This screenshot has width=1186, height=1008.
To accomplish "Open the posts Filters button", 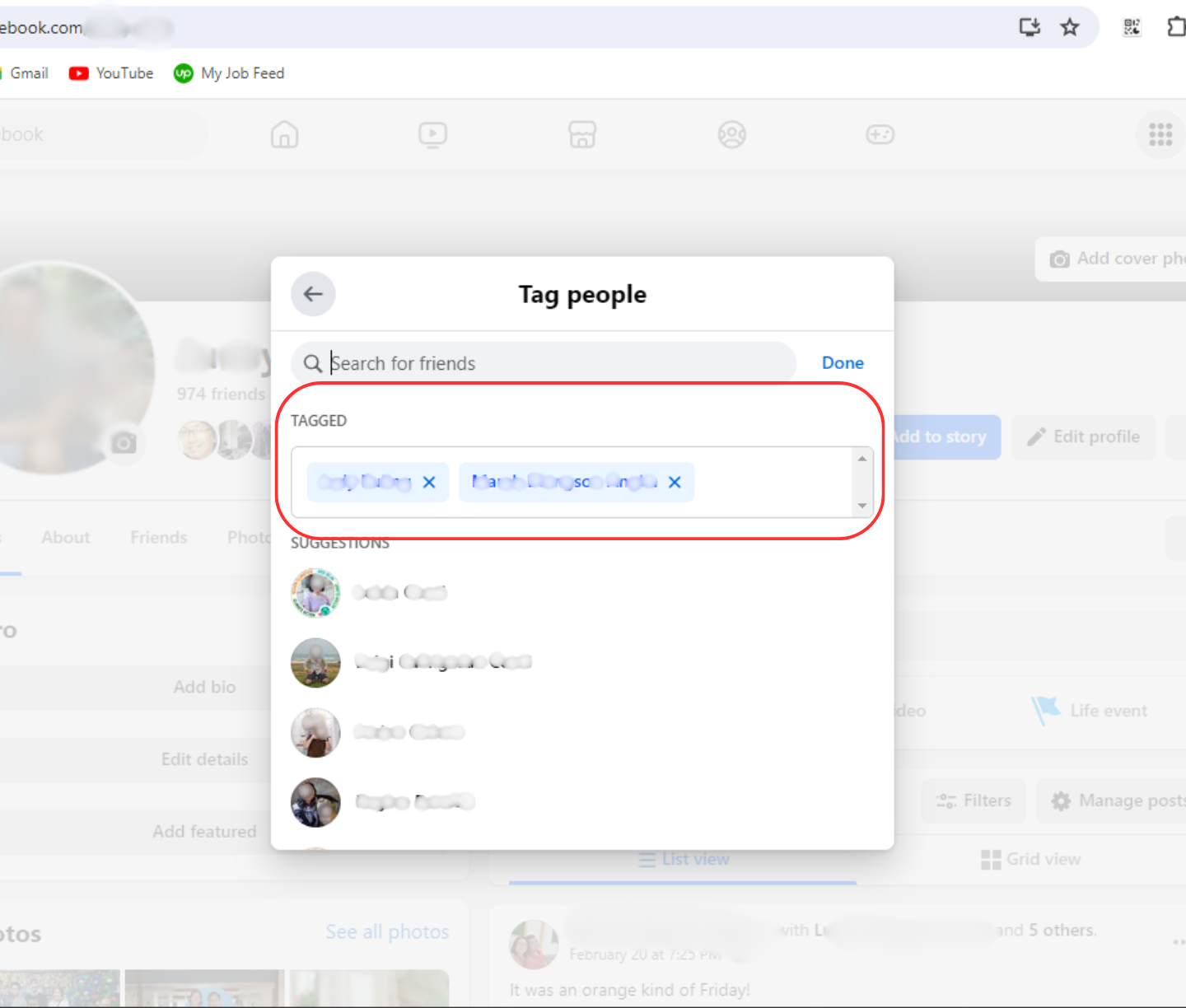I will pyautogui.click(x=974, y=801).
